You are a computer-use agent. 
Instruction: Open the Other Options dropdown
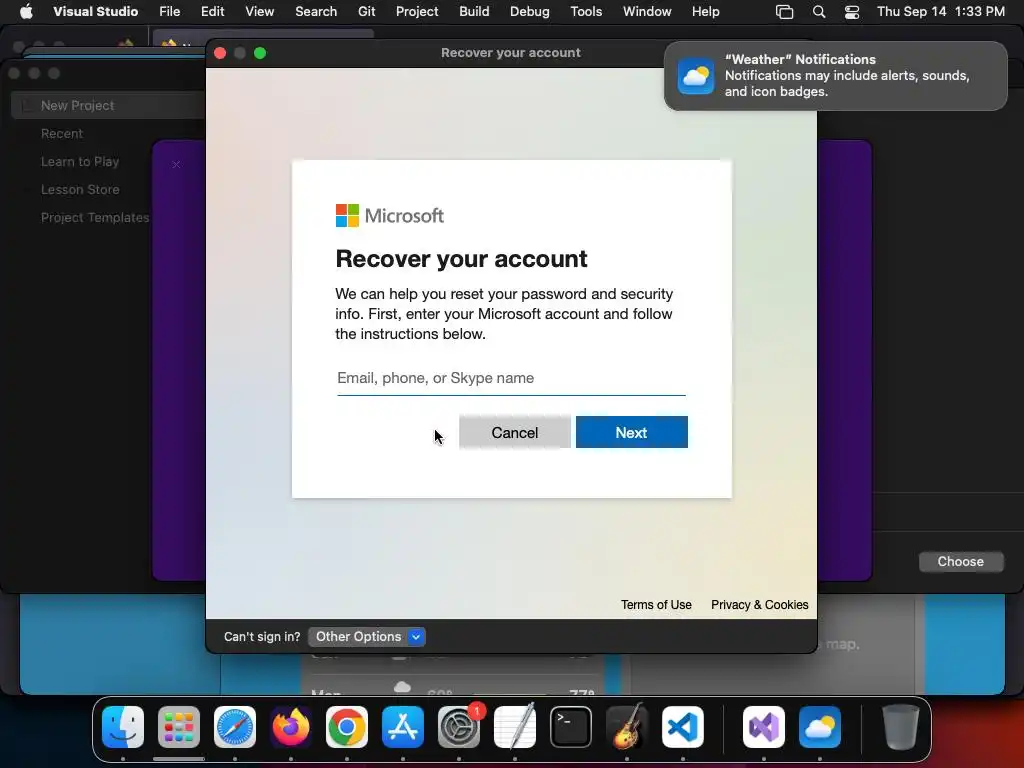[x=366, y=637]
